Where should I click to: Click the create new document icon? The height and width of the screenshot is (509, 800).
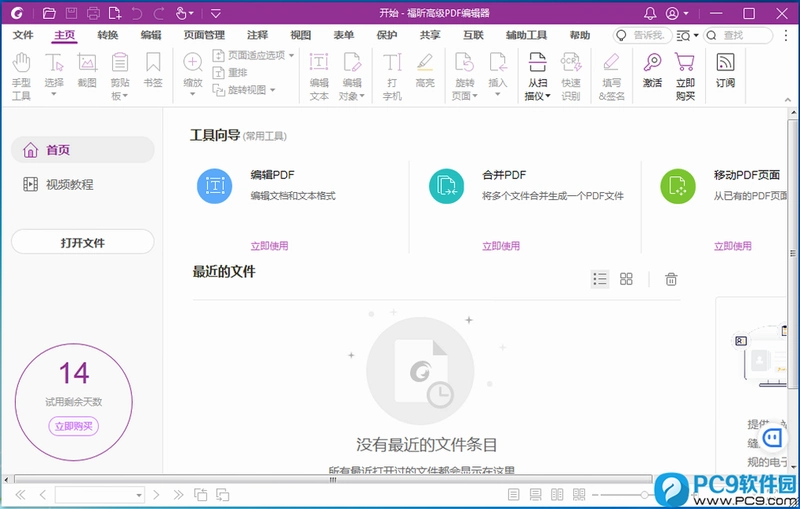[x=115, y=13]
